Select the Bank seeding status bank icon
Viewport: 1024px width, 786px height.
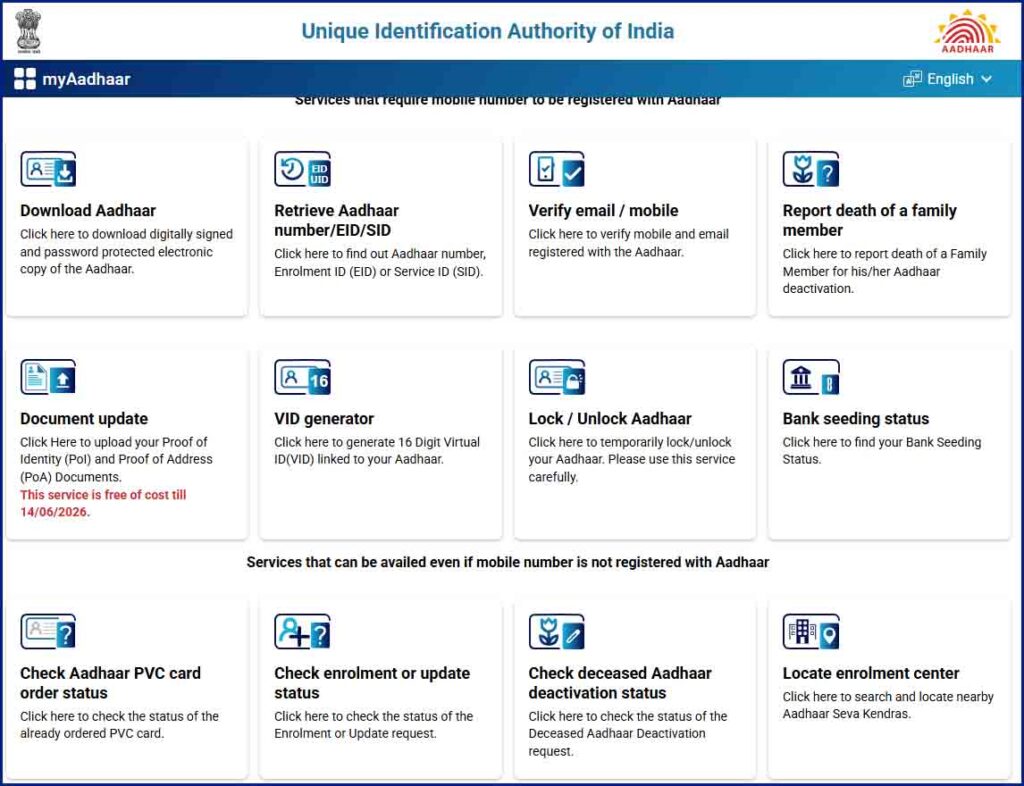[811, 377]
